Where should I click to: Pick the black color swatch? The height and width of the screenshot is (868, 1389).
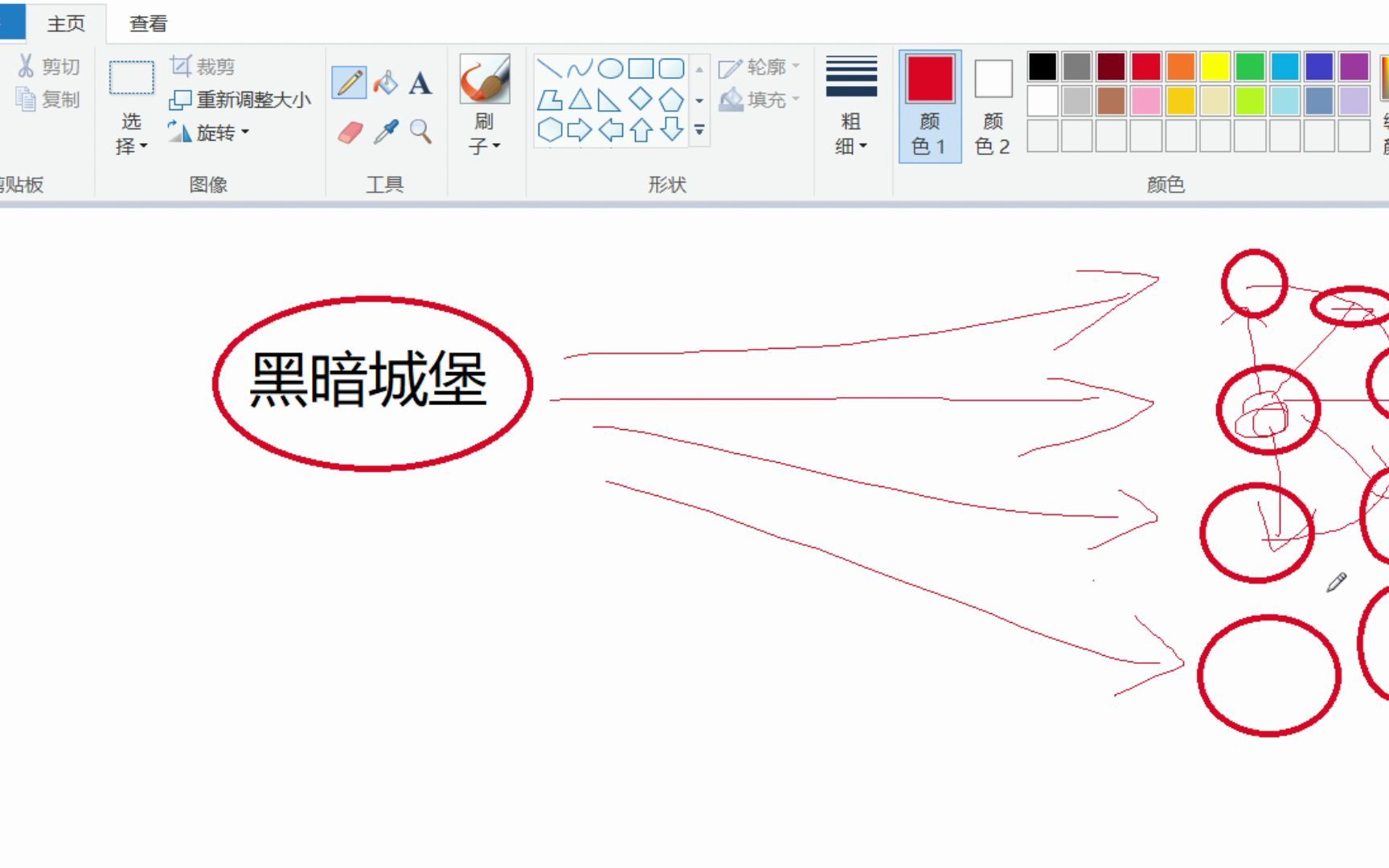click(1043, 67)
